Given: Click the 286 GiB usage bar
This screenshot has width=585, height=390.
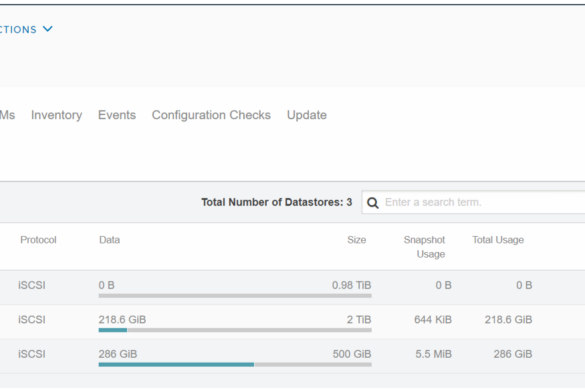Looking at the screenshot, I should point(235,364).
